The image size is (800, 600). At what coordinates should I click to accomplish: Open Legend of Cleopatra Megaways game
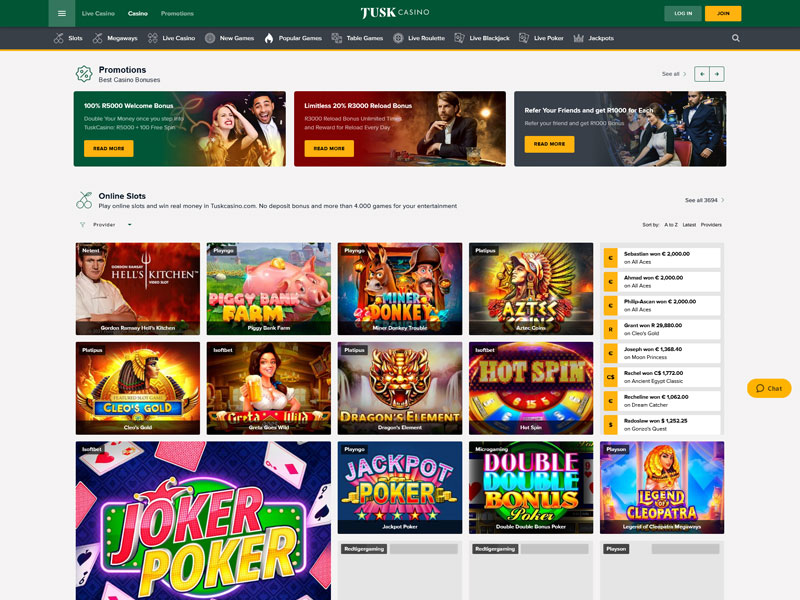pyautogui.click(x=662, y=488)
